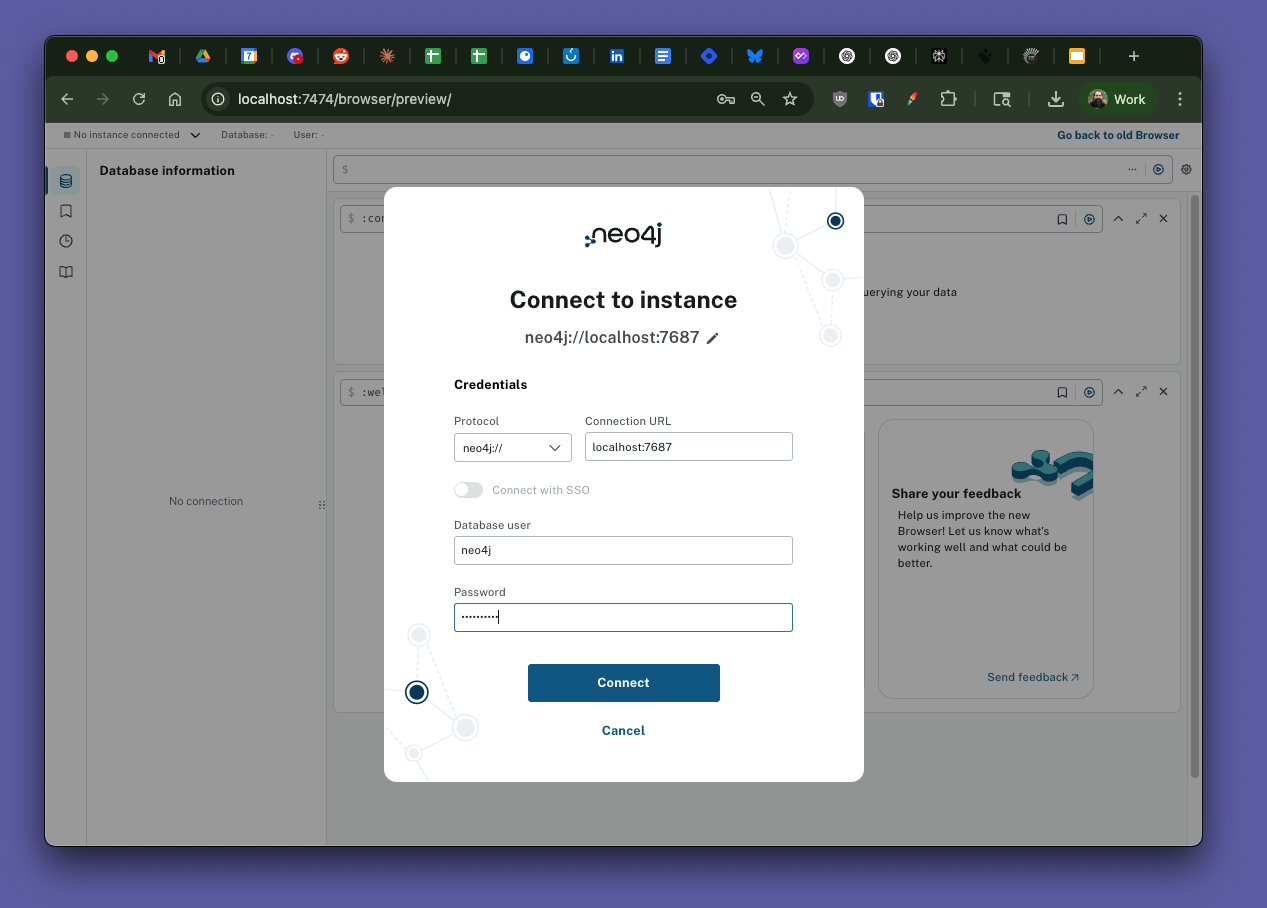Click the Connect button
Image resolution: width=1267 pixels, height=908 pixels.
tap(623, 683)
